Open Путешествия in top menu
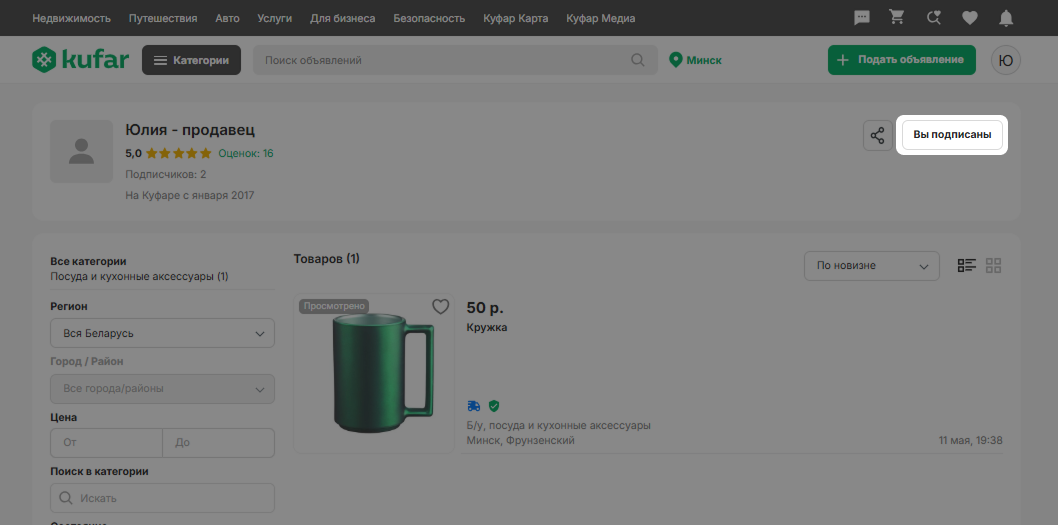The width and height of the screenshot is (1058, 525). (x=163, y=18)
